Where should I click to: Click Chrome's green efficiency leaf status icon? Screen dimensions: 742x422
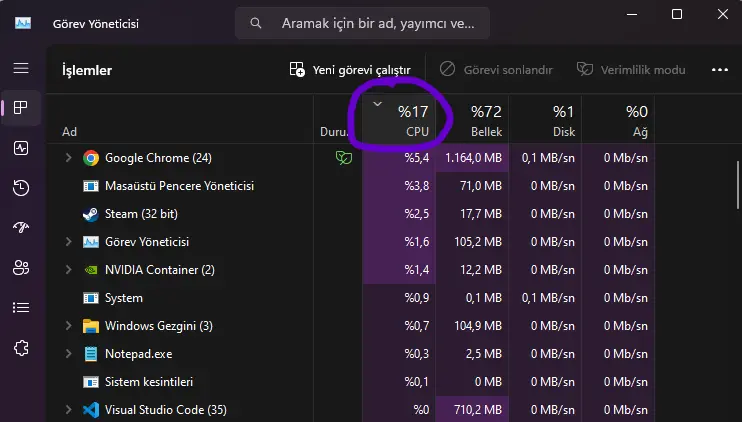point(344,158)
